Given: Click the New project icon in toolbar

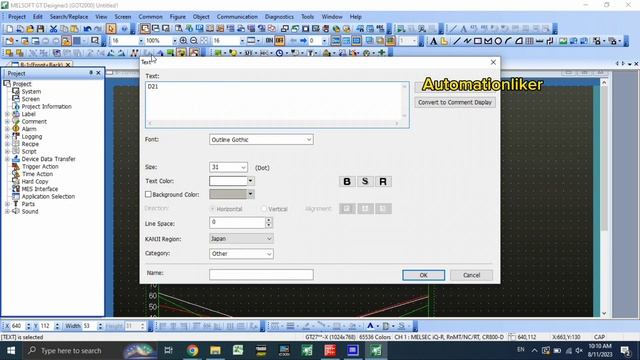Looking at the screenshot, I should coord(9,29).
